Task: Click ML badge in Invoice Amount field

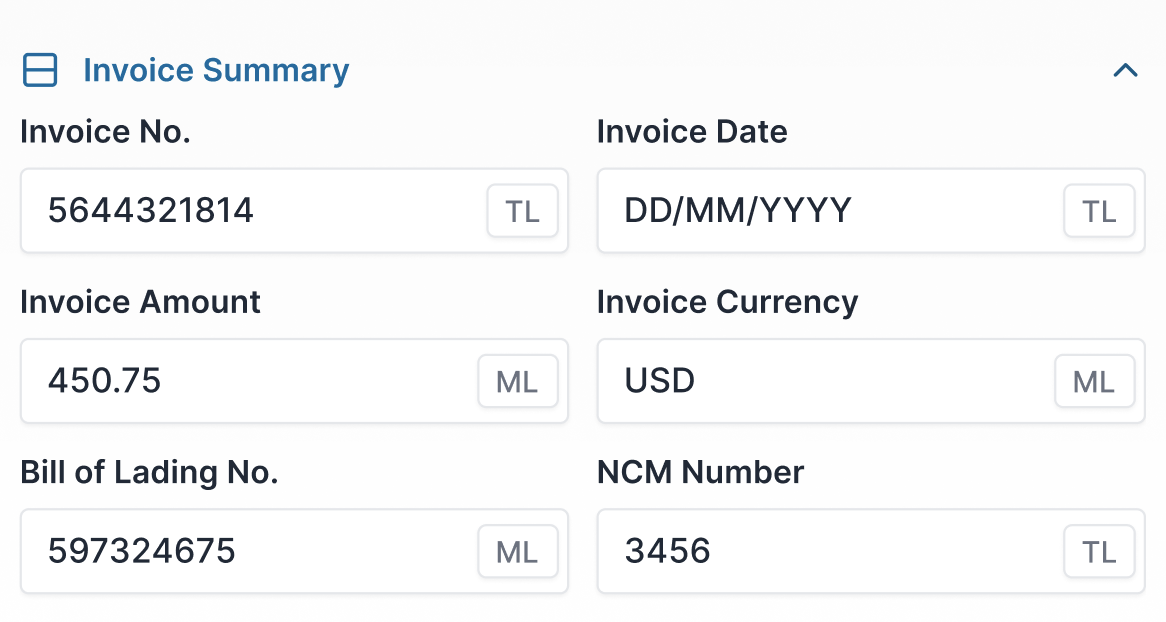Action: [x=517, y=381]
